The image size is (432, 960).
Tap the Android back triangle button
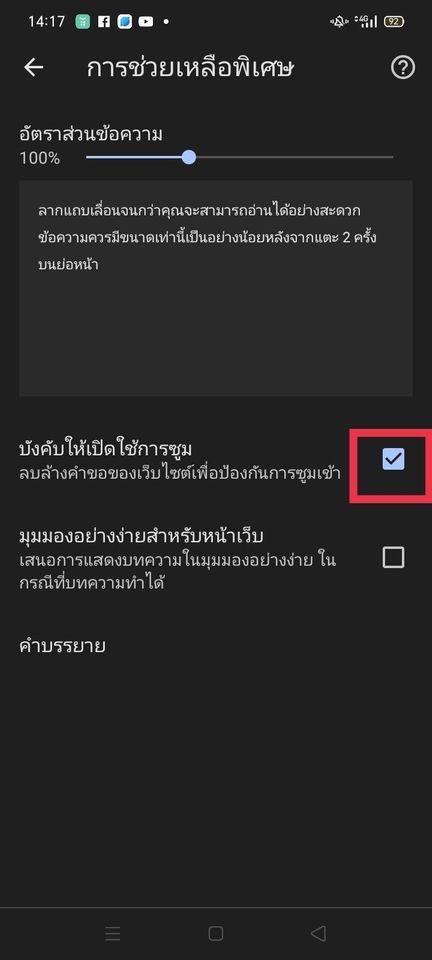pyautogui.click(x=318, y=933)
